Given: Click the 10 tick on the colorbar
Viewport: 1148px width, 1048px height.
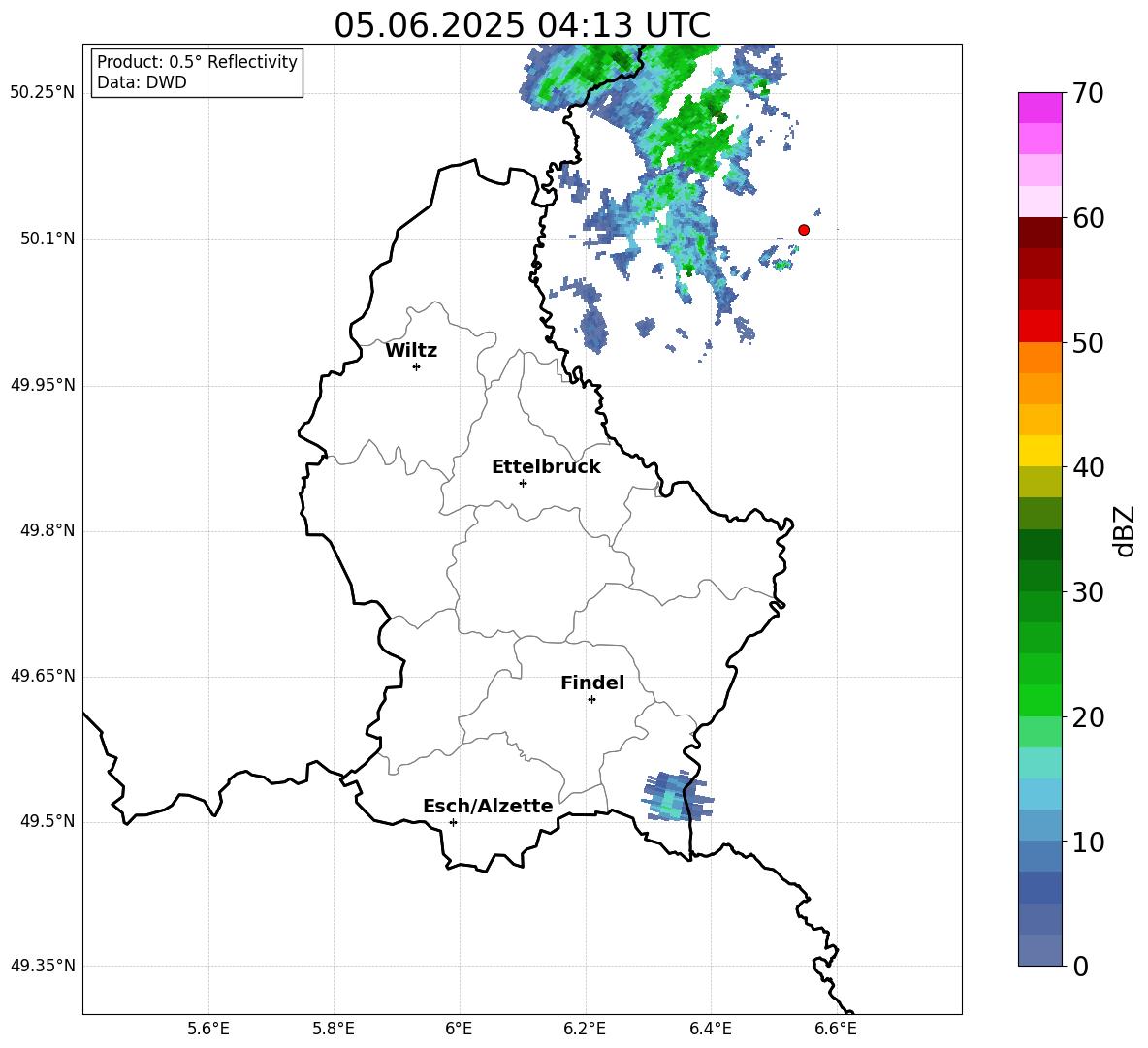Looking at the screenshot, I should coord(1089,842).
